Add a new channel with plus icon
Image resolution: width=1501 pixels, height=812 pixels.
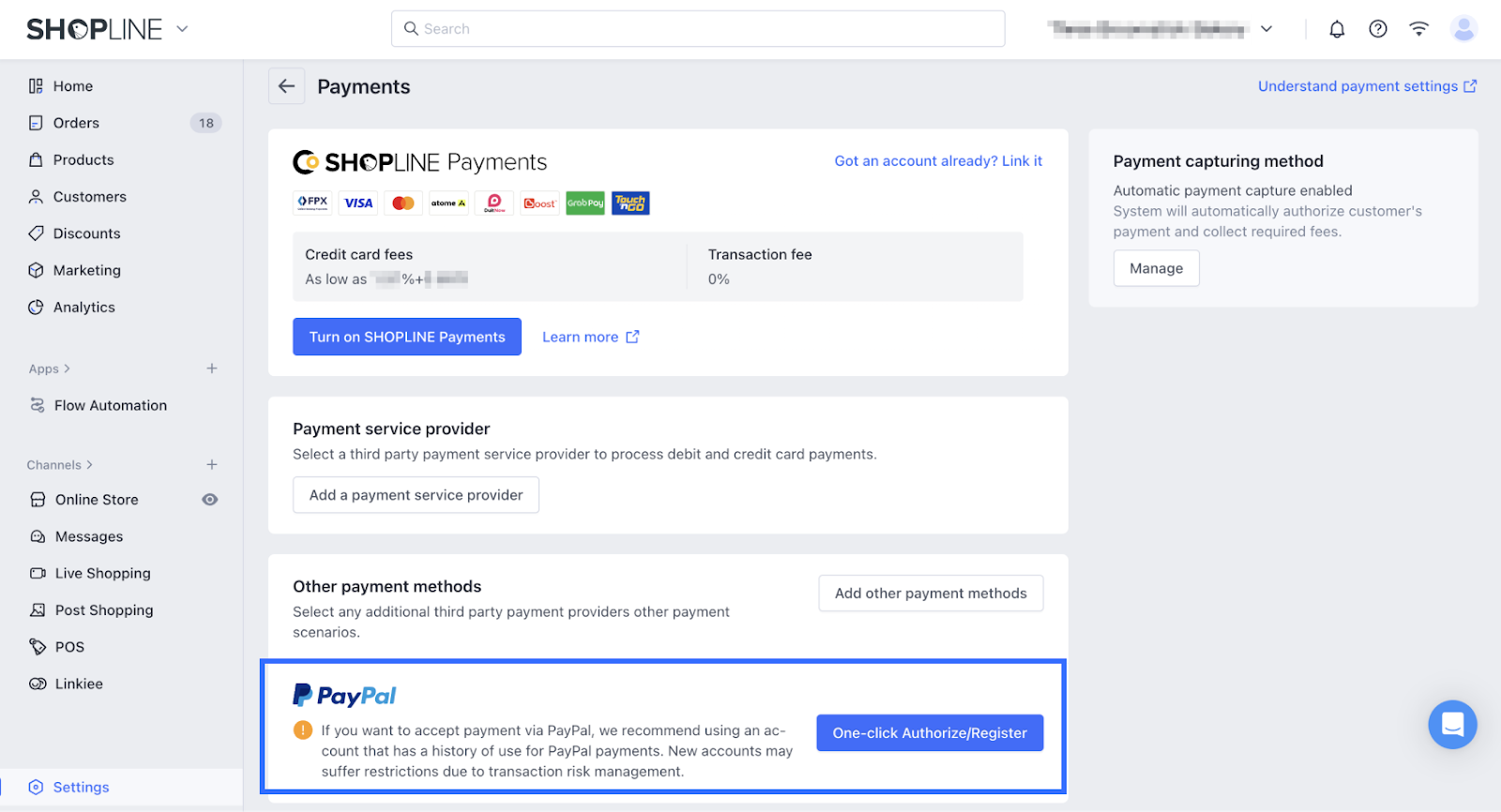click(212, 465)
